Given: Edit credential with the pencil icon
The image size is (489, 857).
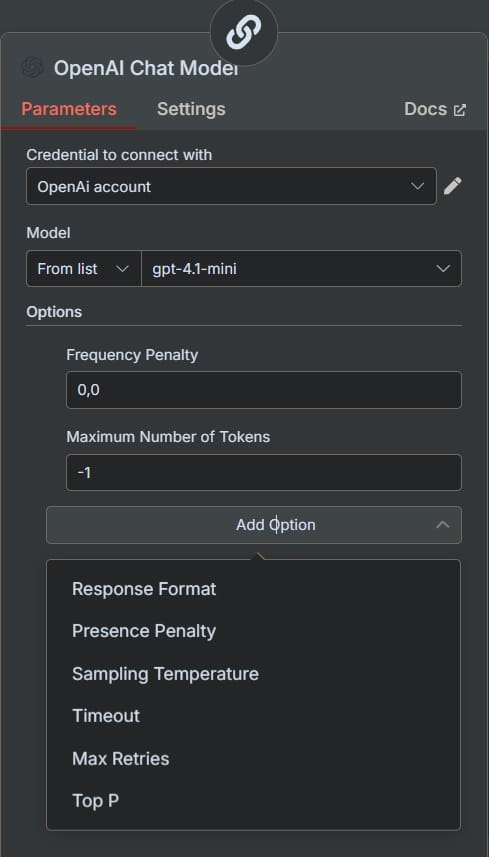Looking at the screenshot, I should pyautogui.click(x=452, y=186).
